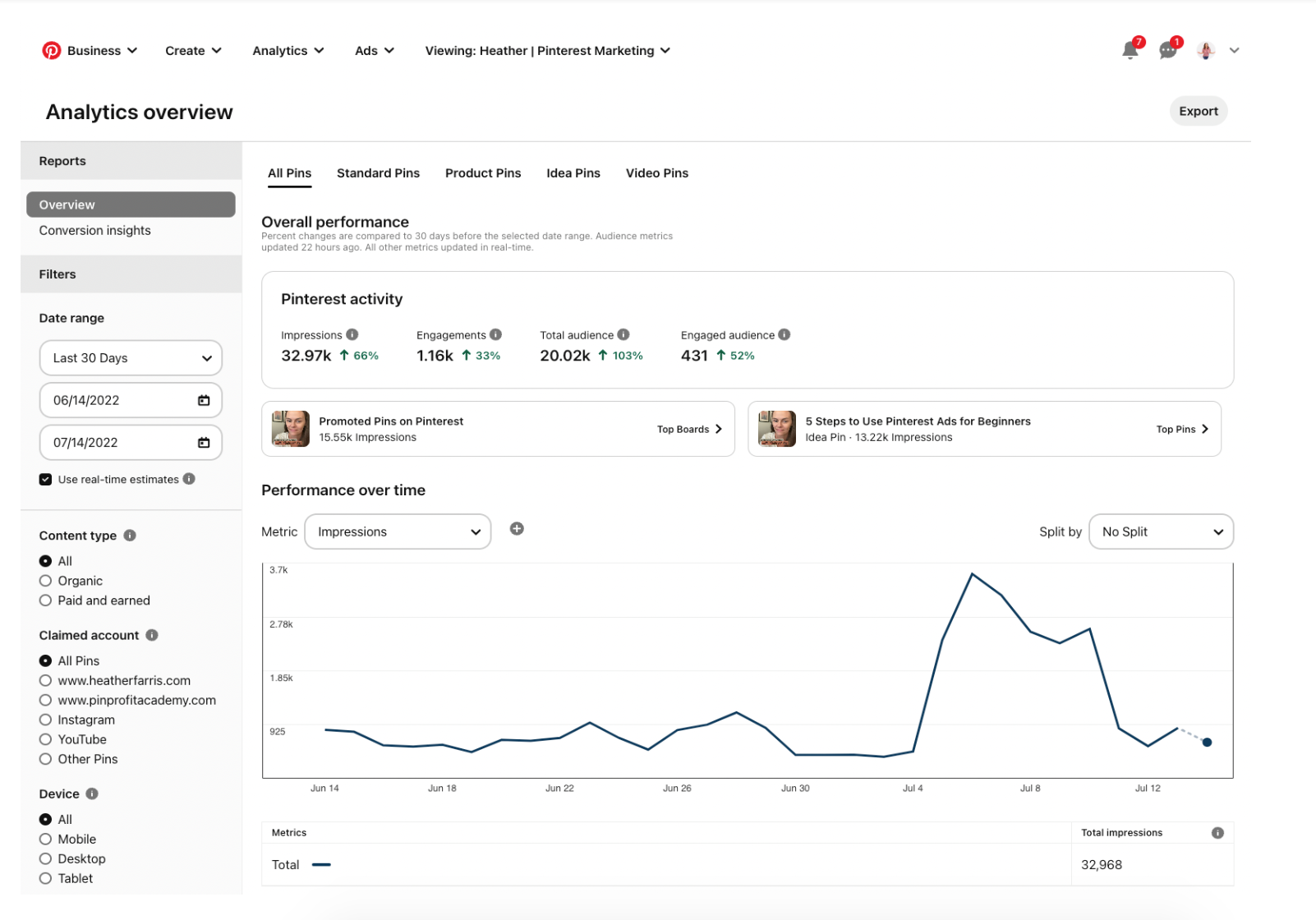1316x920 pixels.
Task: Click info icon beside Total impressions
Action: point(1217,833)
